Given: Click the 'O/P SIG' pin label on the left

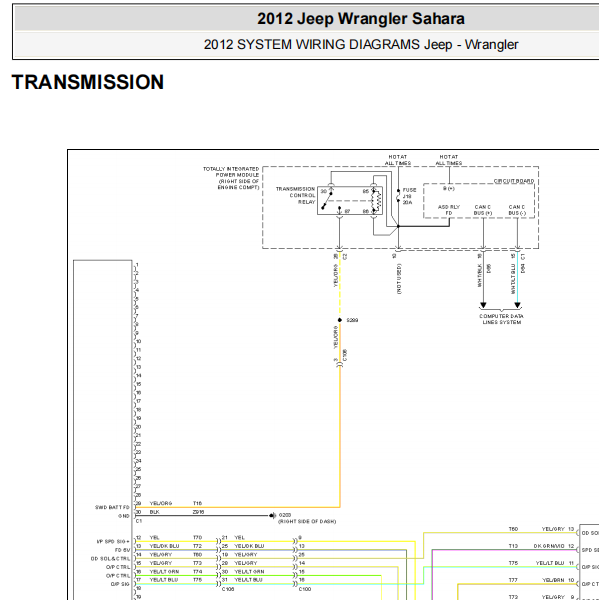Looking at the screenshot, I should (120, 584).
